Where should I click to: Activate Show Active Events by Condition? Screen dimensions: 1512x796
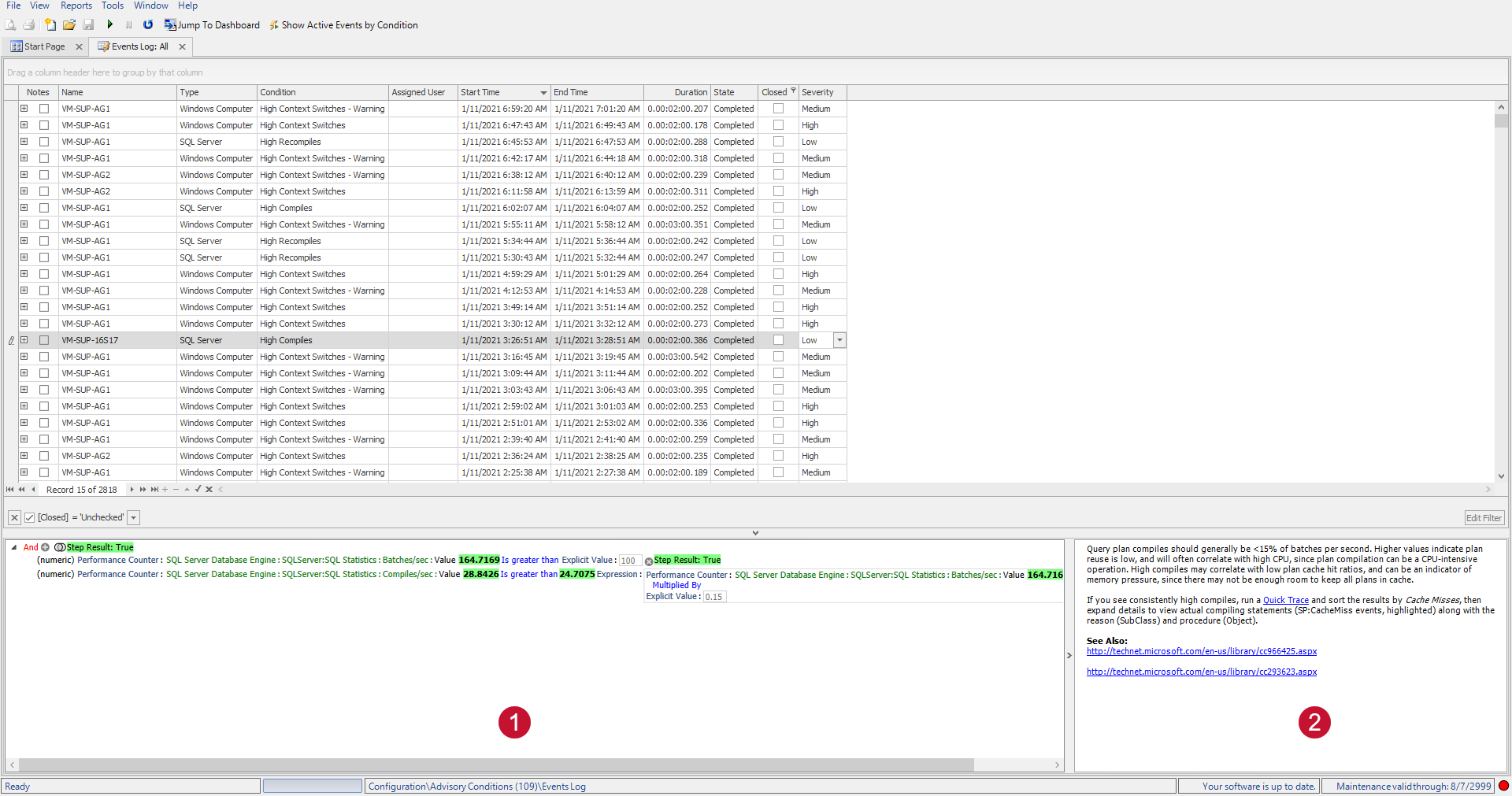click(273, 24)
